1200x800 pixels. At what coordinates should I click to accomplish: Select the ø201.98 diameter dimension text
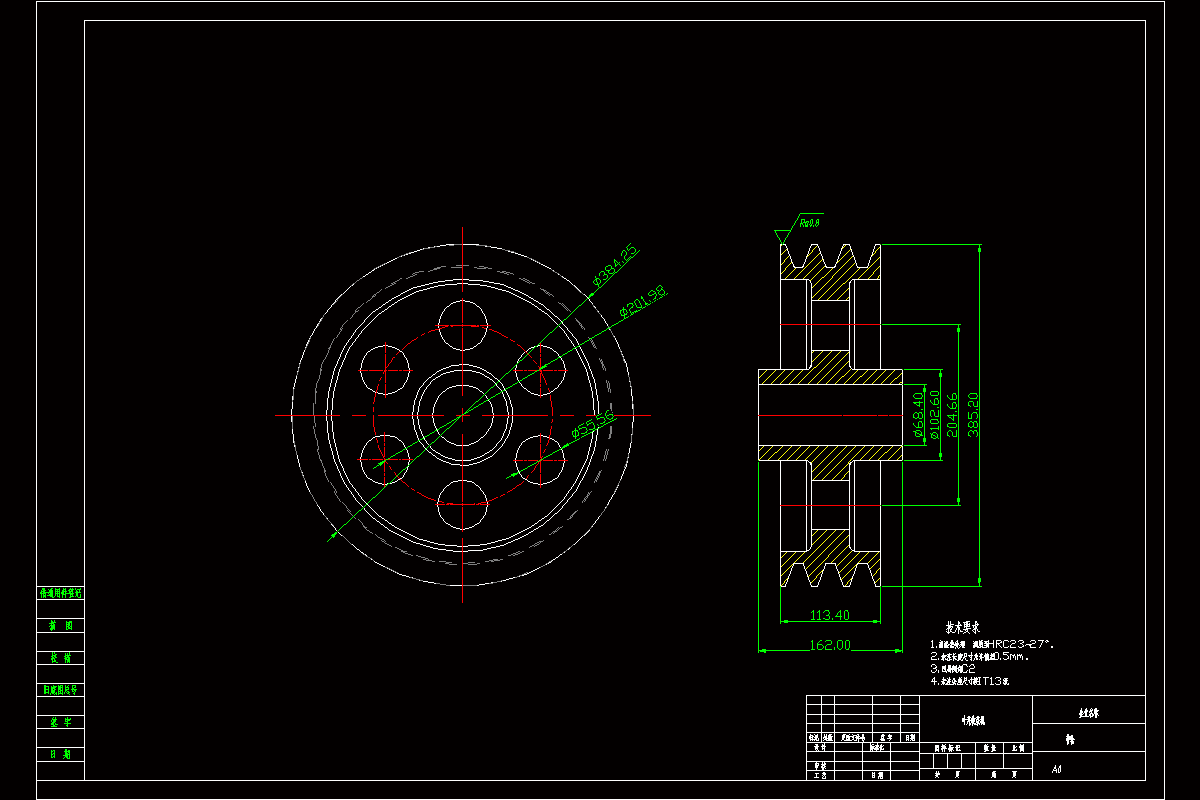643,301
